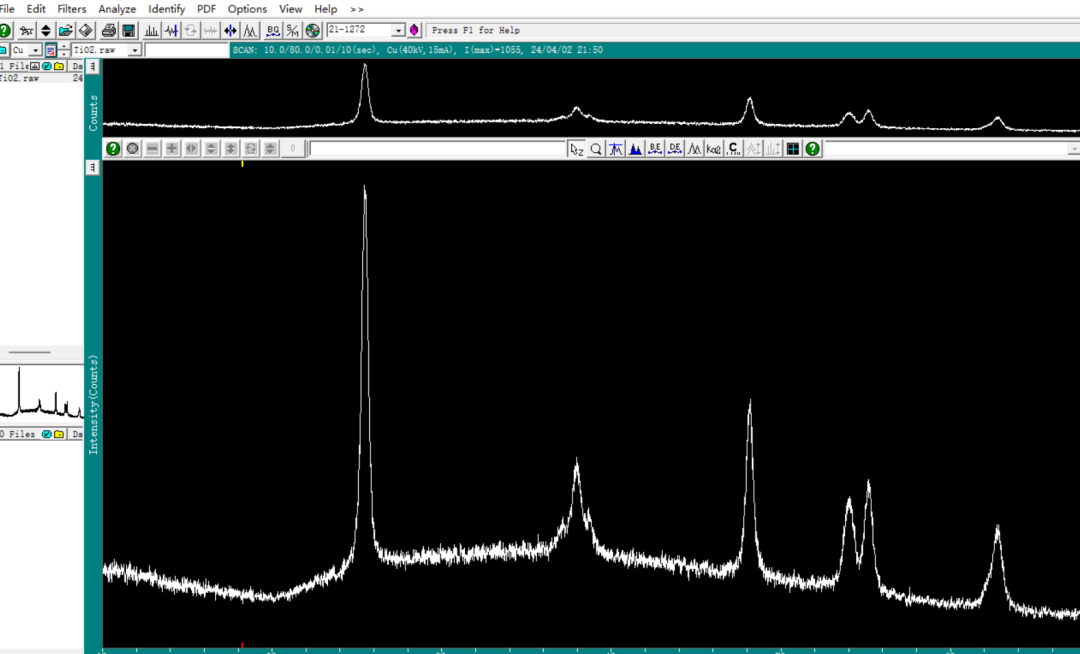Open the Analyze menu
This screenshot has width=1080, height=654.
pyautogui.click(x=117, y=9)
